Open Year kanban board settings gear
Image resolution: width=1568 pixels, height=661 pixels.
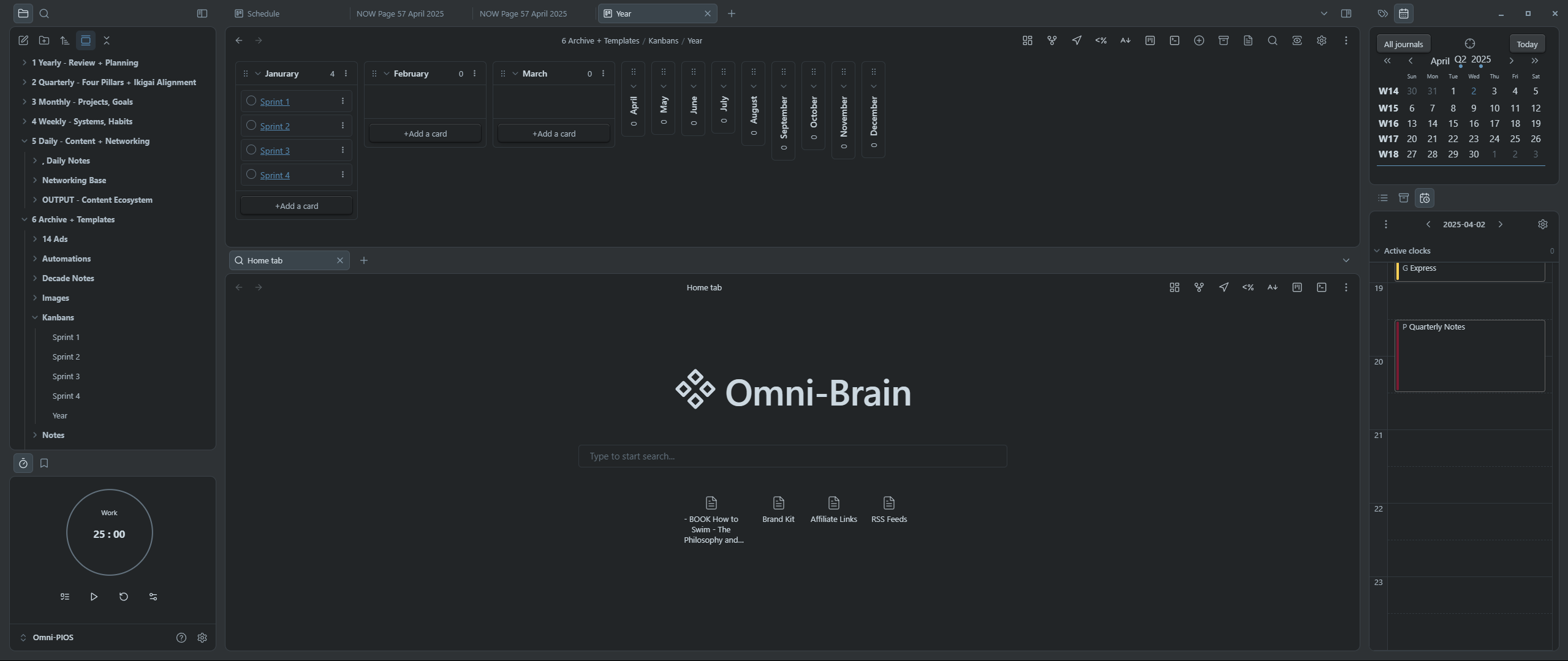point(1322,40)
